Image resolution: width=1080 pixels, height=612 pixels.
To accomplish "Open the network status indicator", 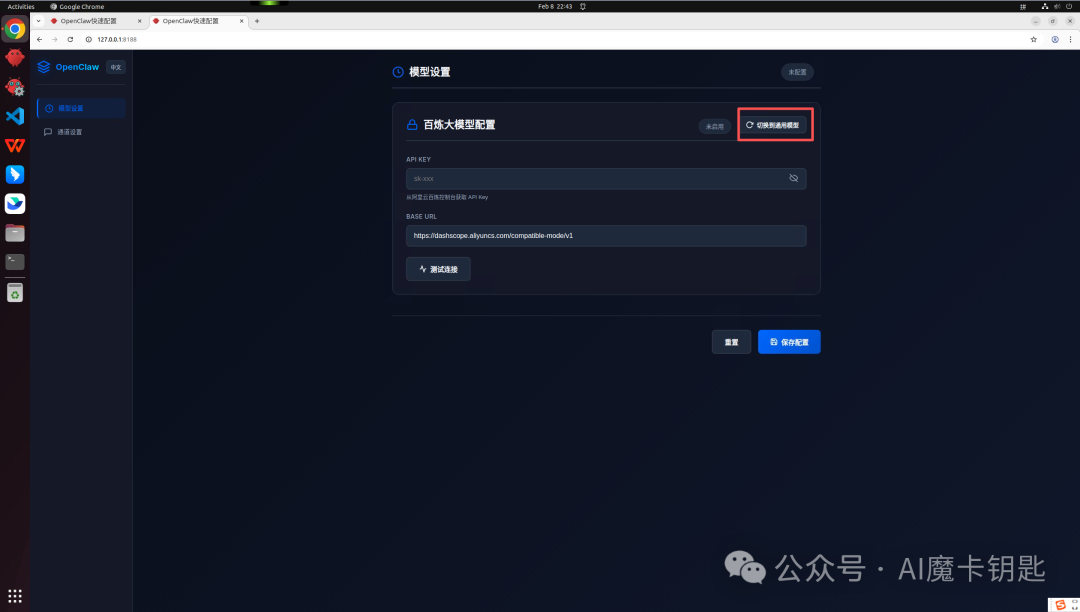I will [x=1044, y=6].
